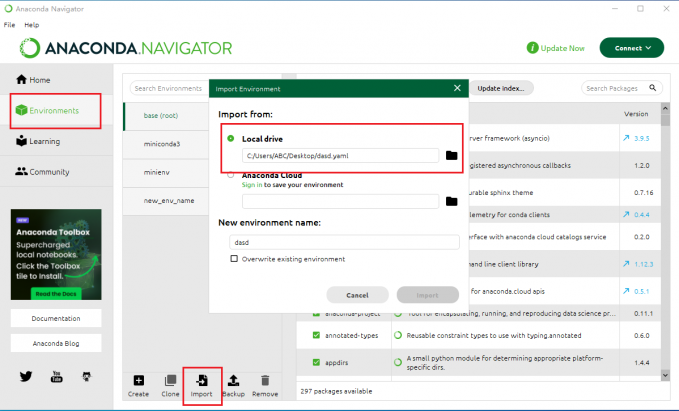Screen dimensions: 679x411
Task: Click the local drive file path field
Action: pos(340,155)
